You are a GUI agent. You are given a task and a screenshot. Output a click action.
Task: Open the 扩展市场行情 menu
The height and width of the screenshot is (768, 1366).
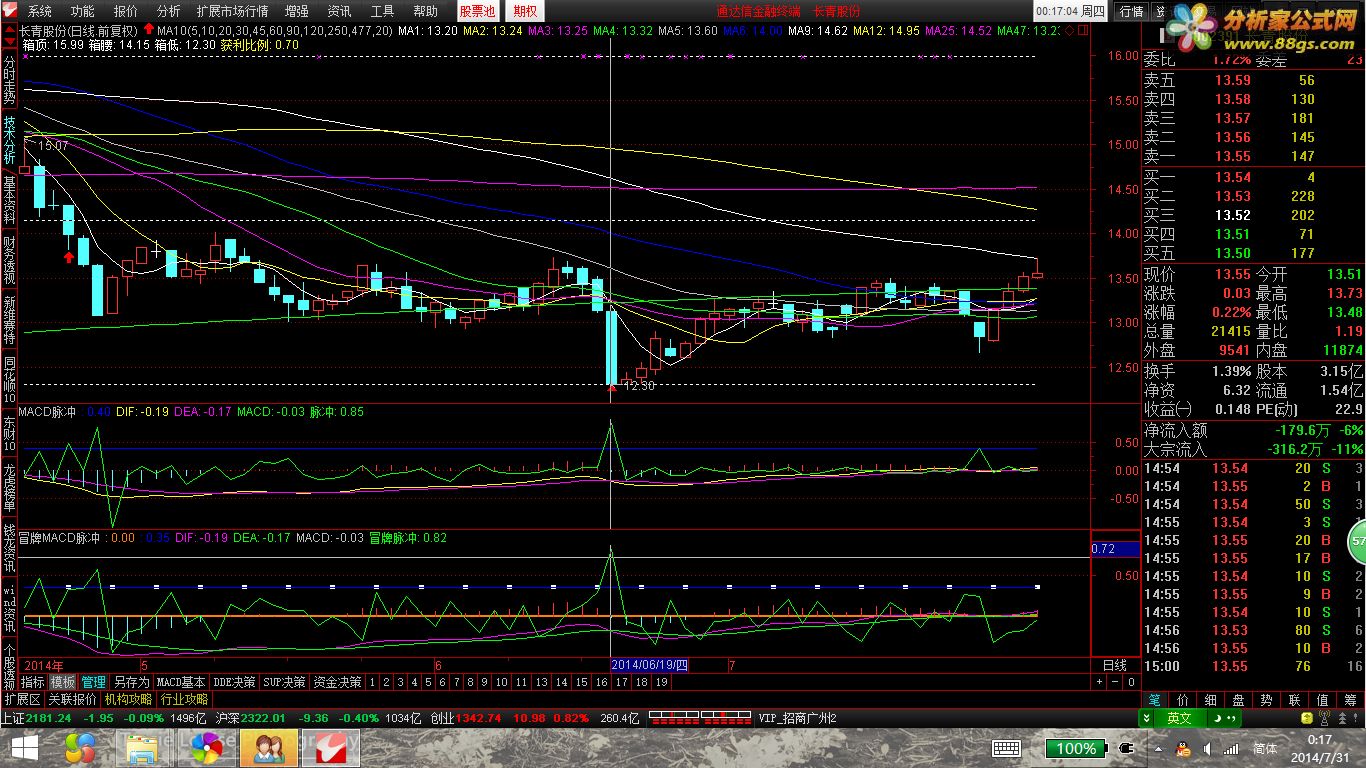pyautogui.click(x=232, y=11)
